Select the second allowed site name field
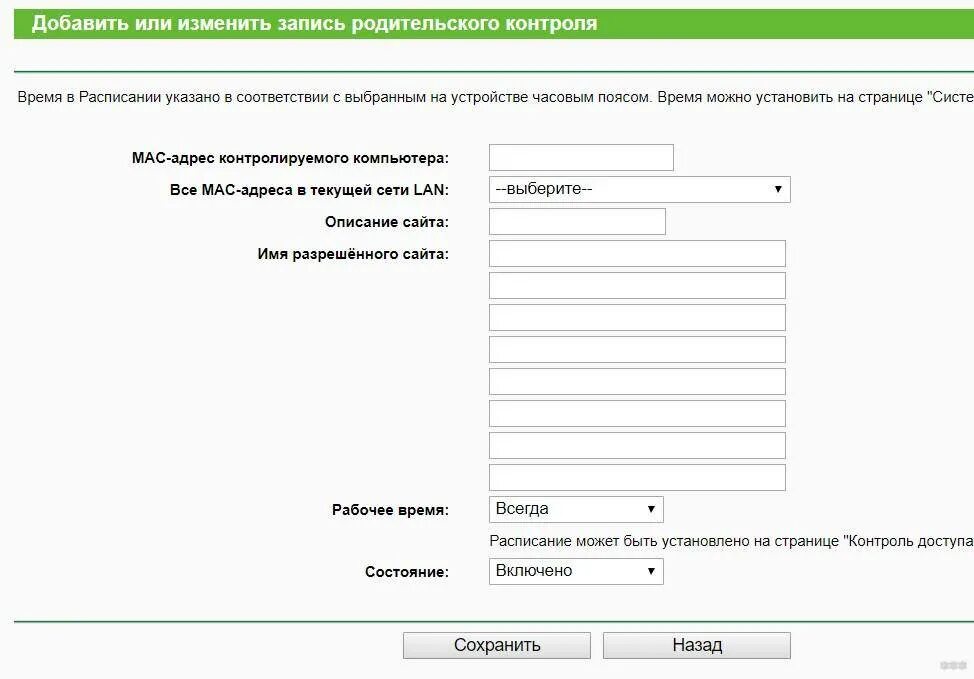974x679 pixels. pyautogui.click(x=637, y=286)
